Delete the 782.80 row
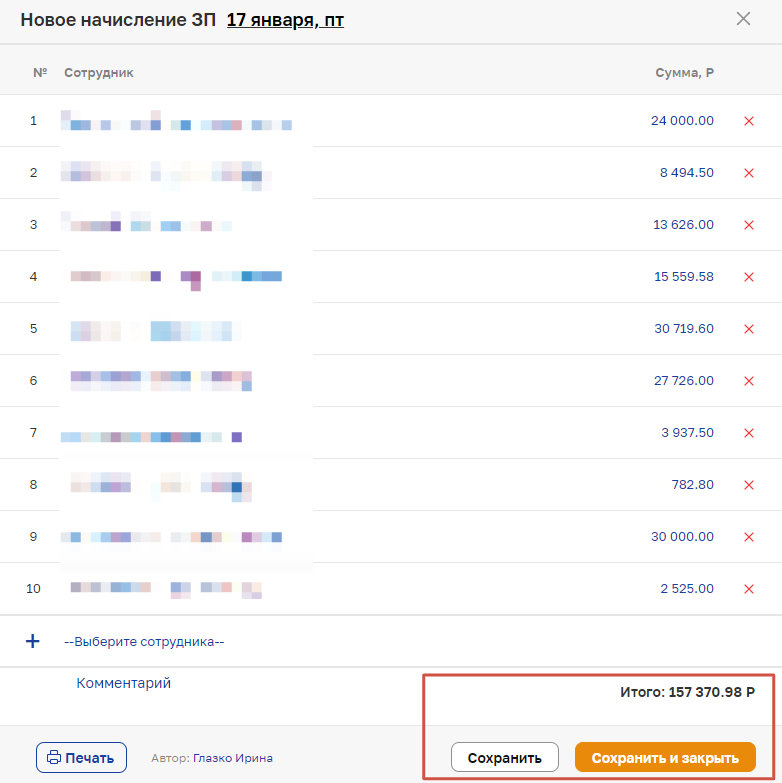The width and height of the screenshot is (782, 783). tap(748, 485)
